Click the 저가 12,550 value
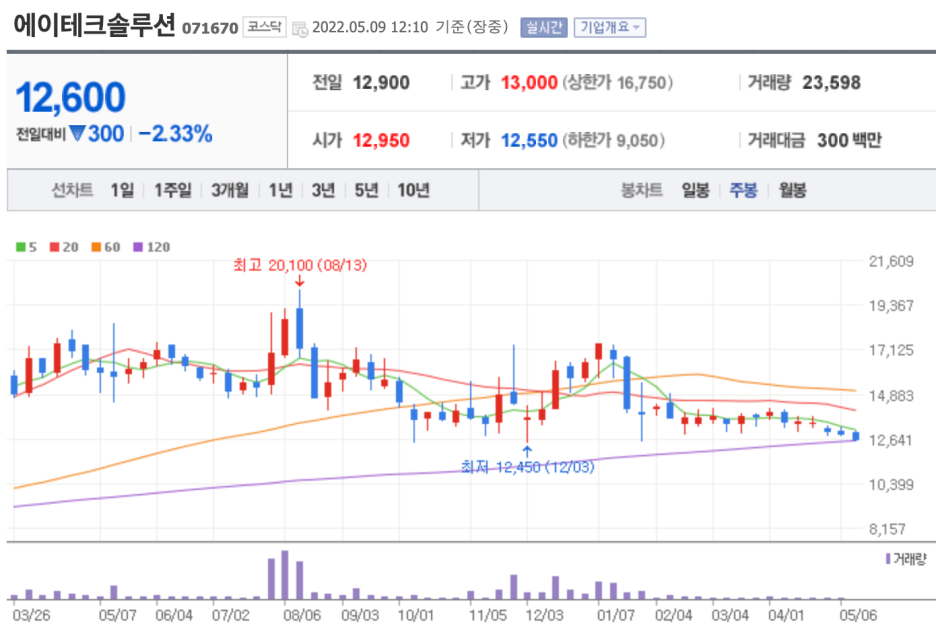The image size is (936, 634). pos(529,140)
